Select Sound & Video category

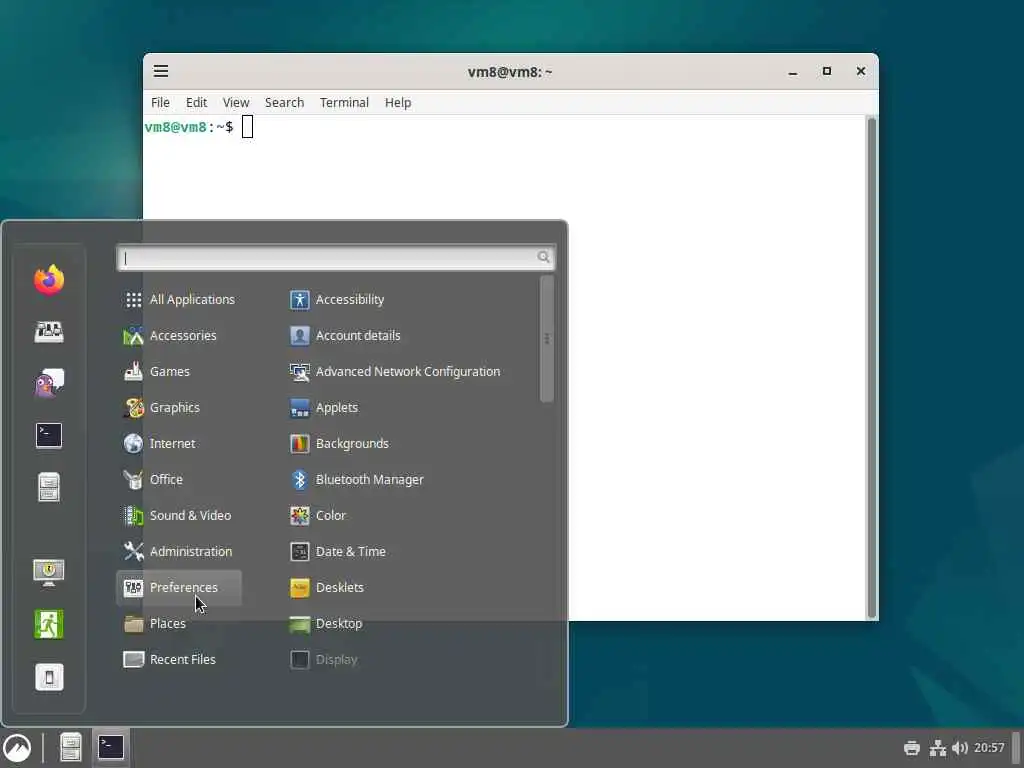coord(180,515)
